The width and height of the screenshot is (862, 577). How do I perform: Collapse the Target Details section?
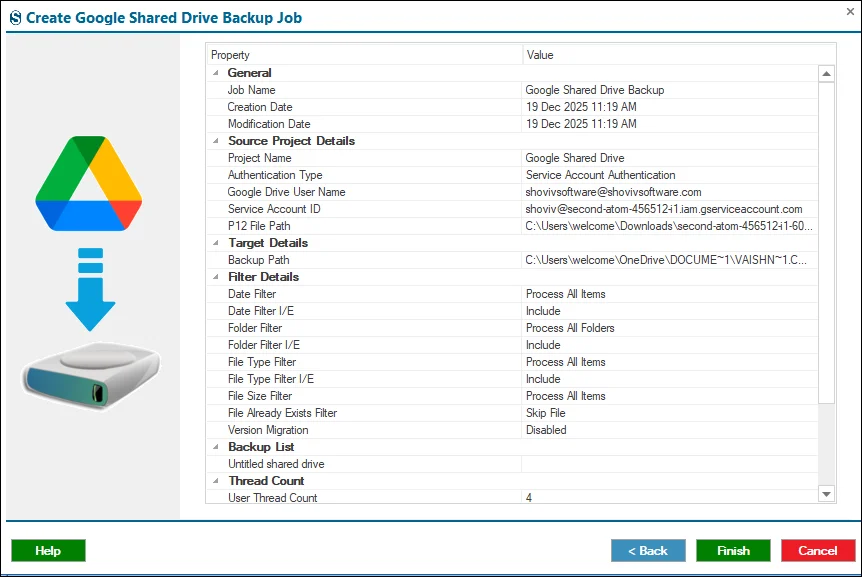point(216,242)
